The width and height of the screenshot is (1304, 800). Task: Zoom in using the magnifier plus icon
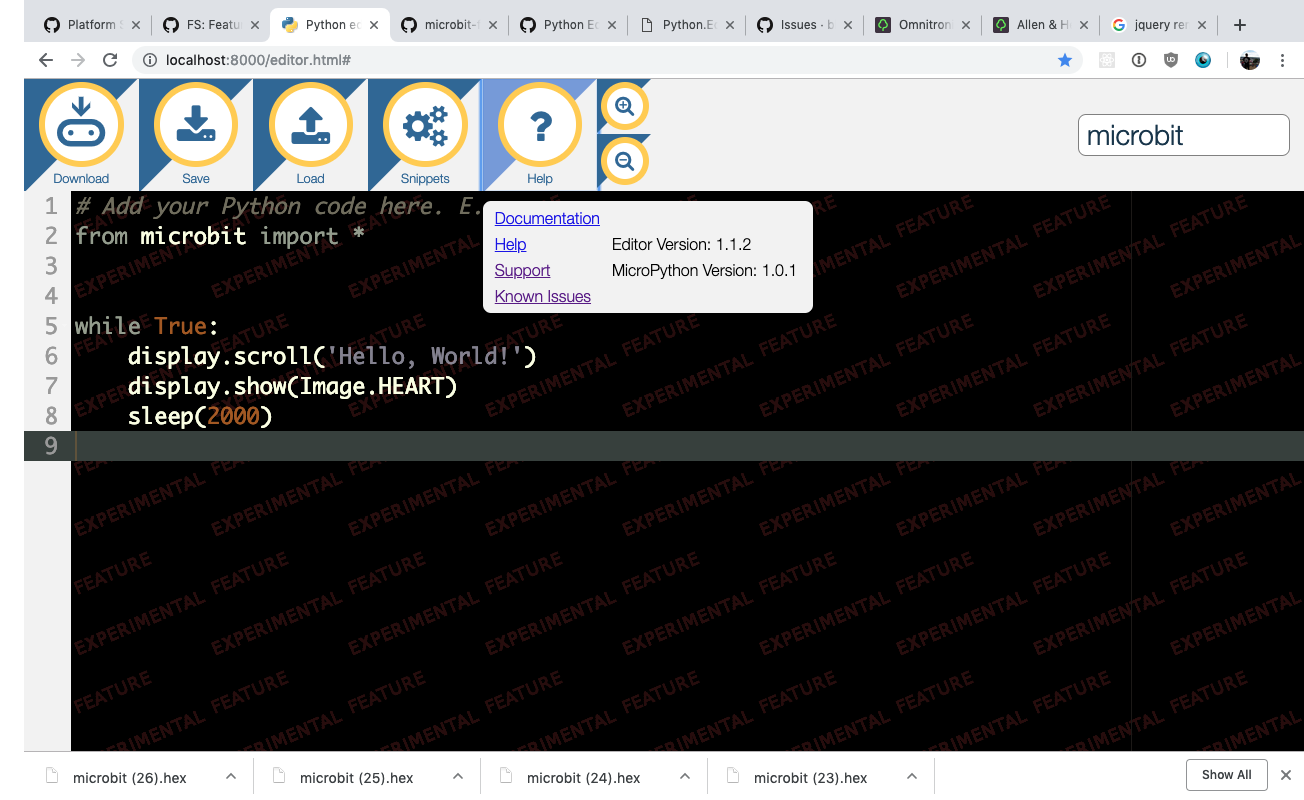click(623, 106)
